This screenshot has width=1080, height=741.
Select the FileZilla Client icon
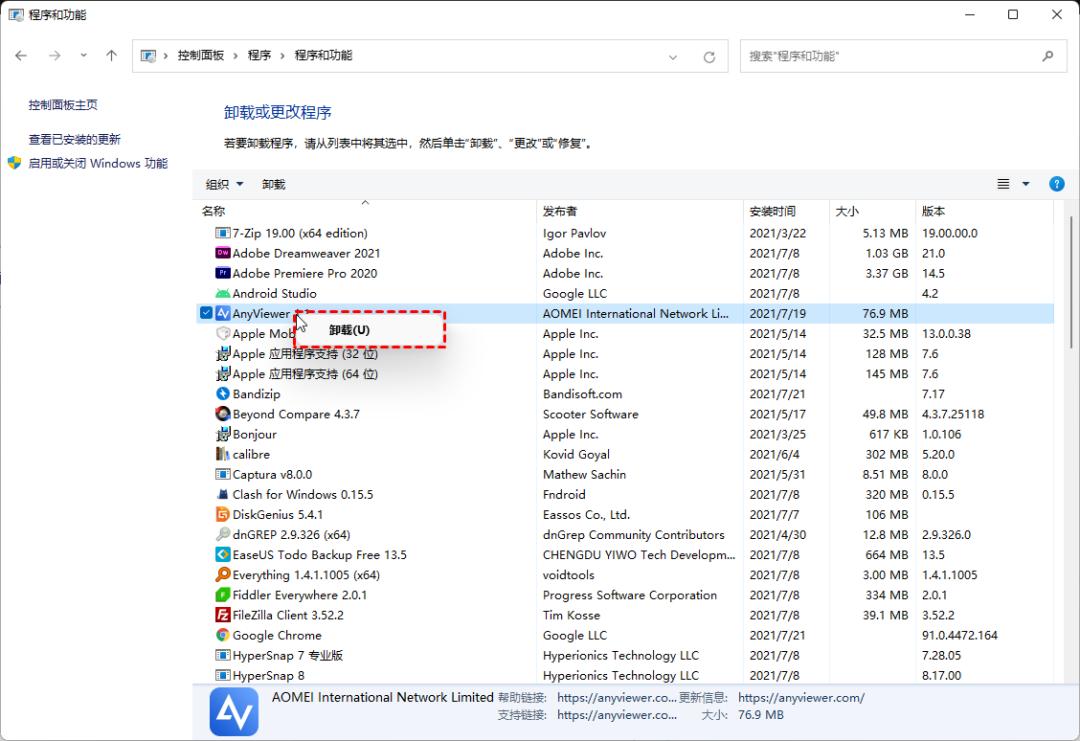tap(222, 615)
